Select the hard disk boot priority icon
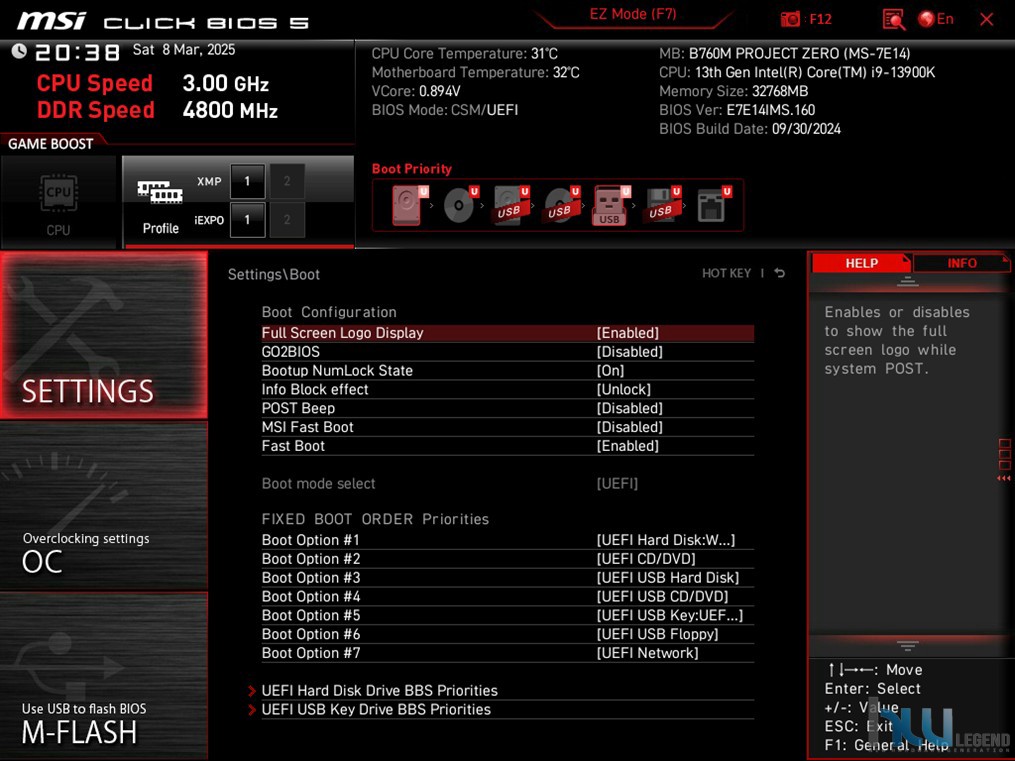This screenshot has height=761, width=1015. click(410, 205)
